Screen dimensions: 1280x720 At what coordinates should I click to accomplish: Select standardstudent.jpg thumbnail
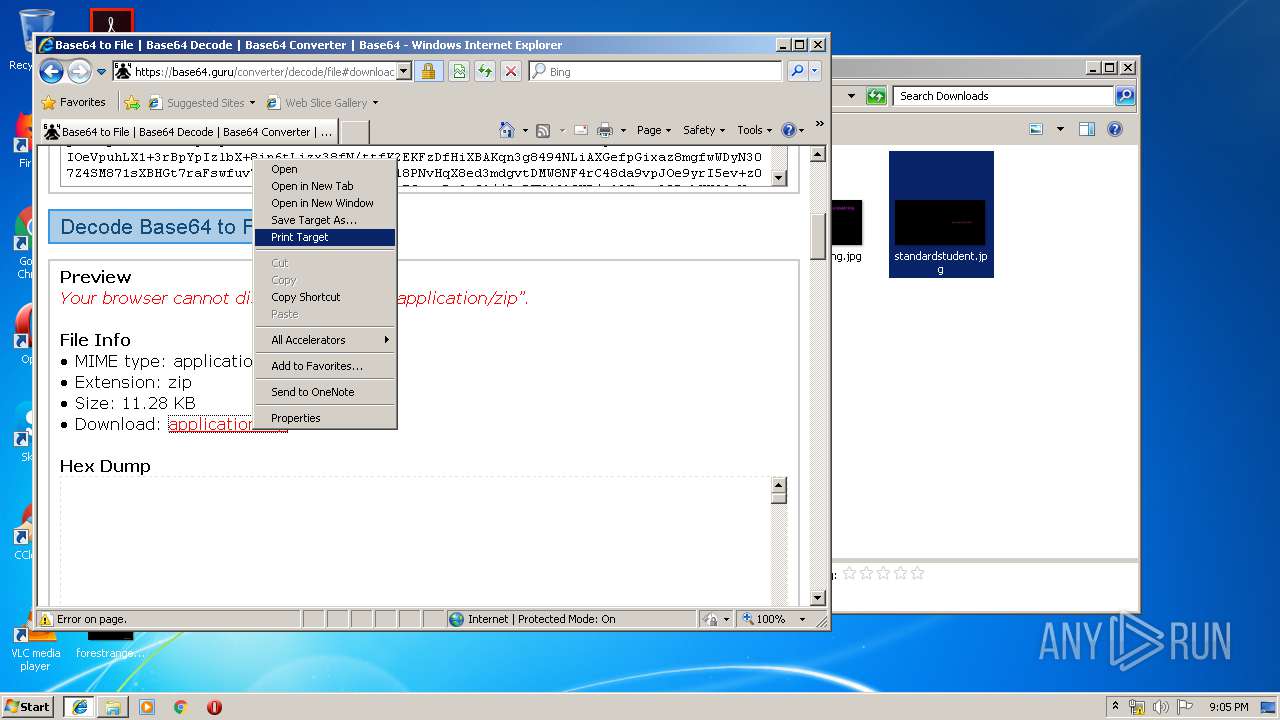[941, 214]
